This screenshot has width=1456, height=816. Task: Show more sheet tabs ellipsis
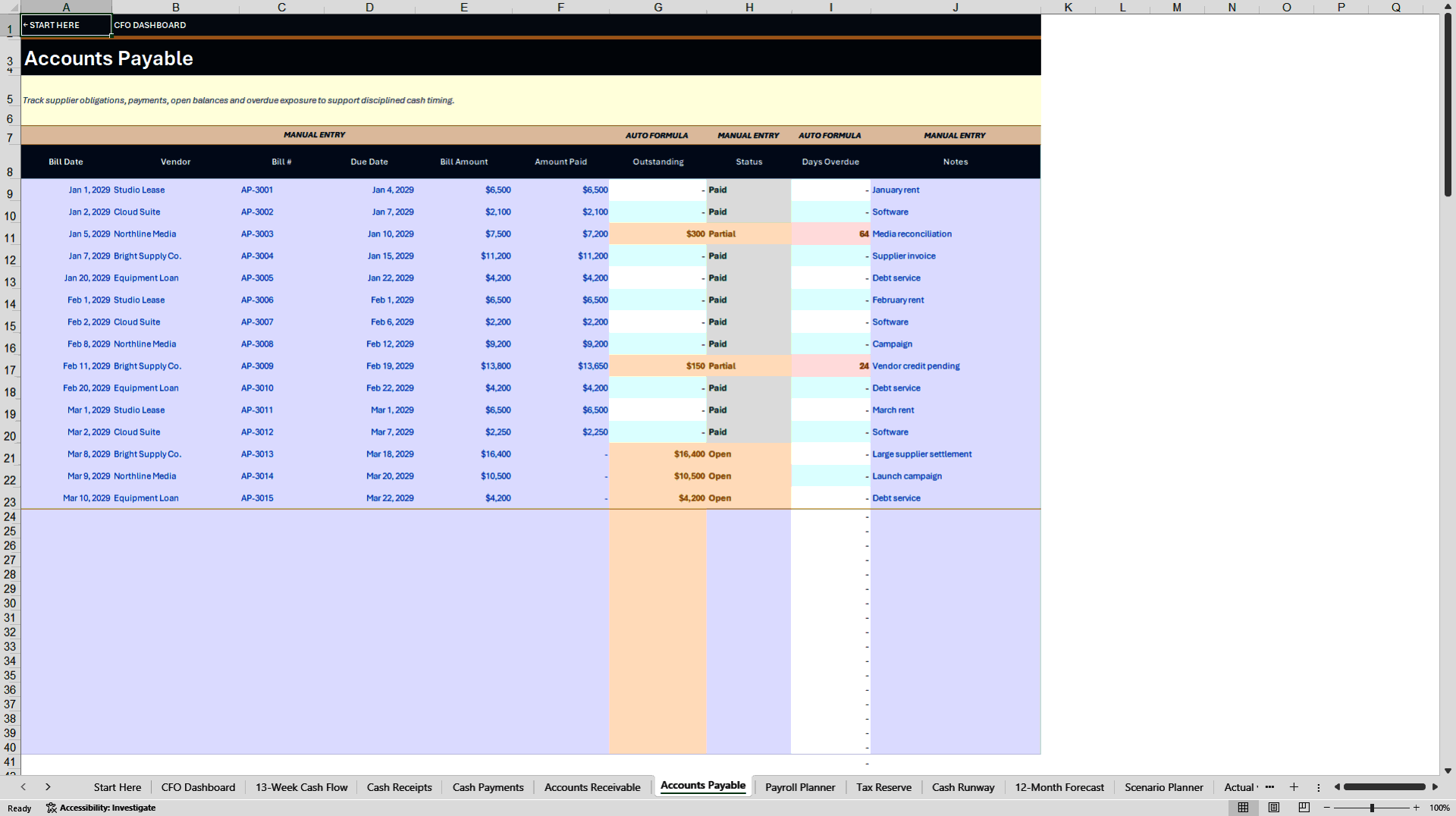[1269, 787]
